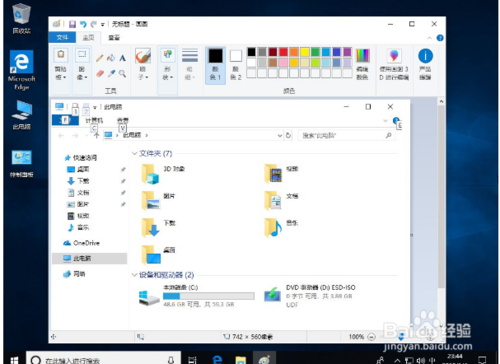
Task: Open the Recycle Bin desktop icon
Action: point(22,18)
